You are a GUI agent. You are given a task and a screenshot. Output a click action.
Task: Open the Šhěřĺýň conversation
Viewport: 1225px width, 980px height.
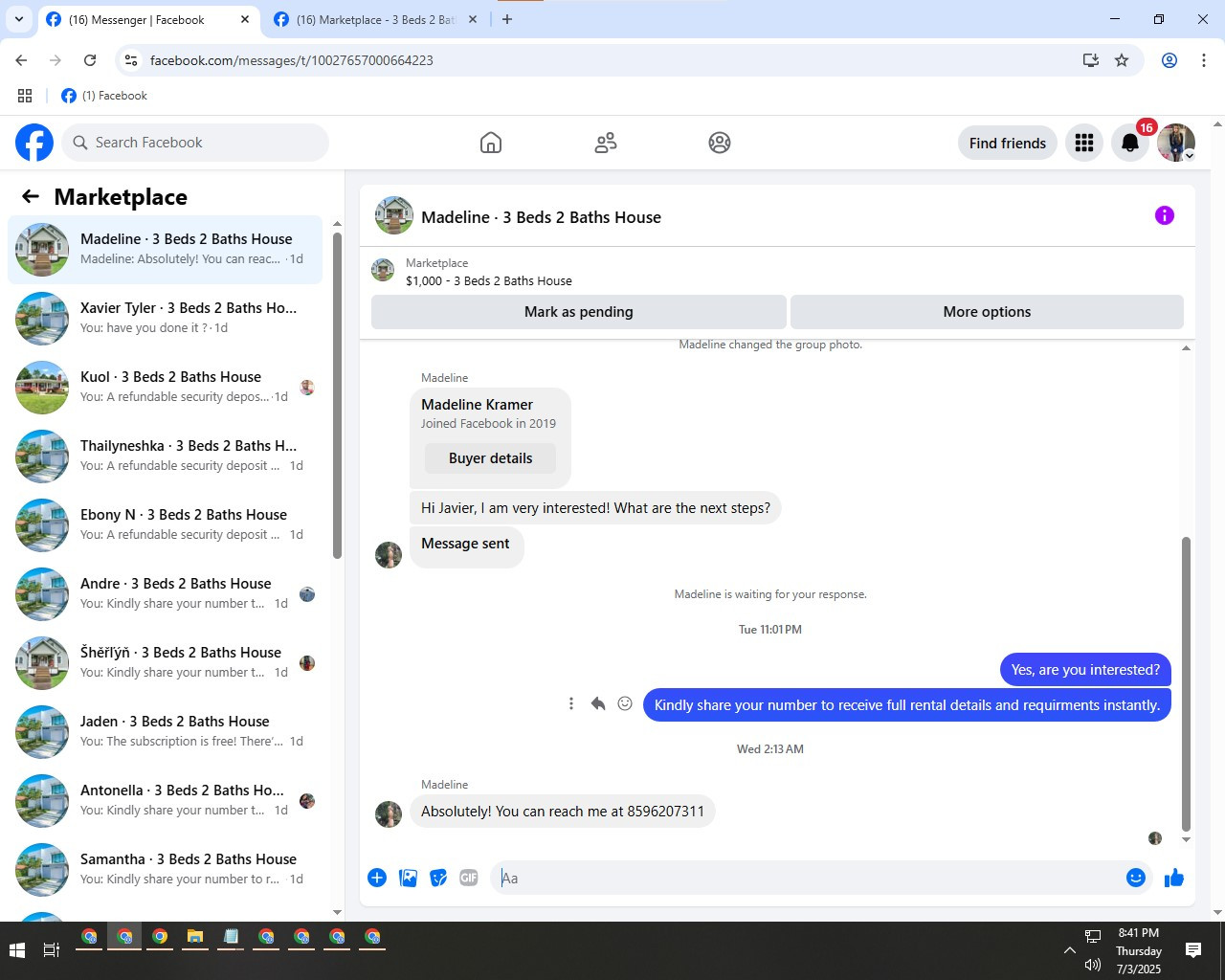[x=166, y=663]
